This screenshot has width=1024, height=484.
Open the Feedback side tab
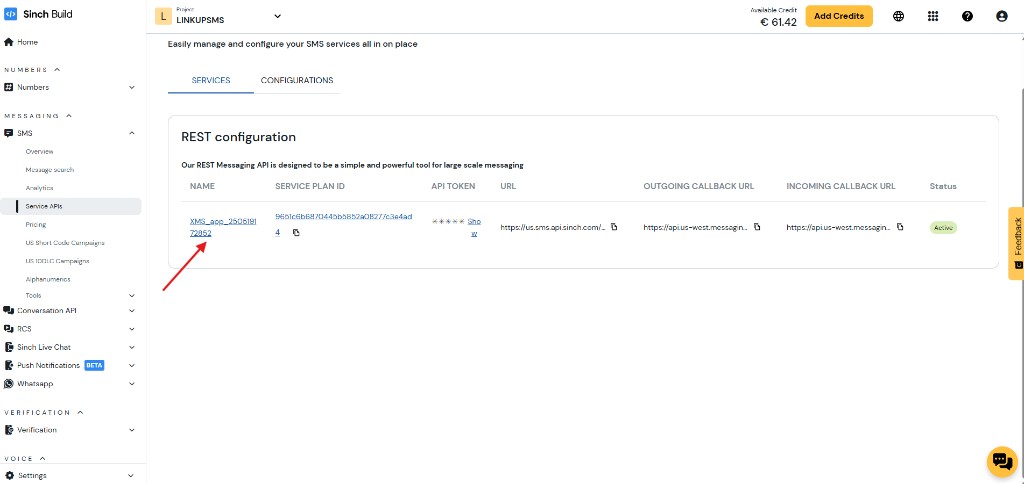click(x=1016, y=243)
